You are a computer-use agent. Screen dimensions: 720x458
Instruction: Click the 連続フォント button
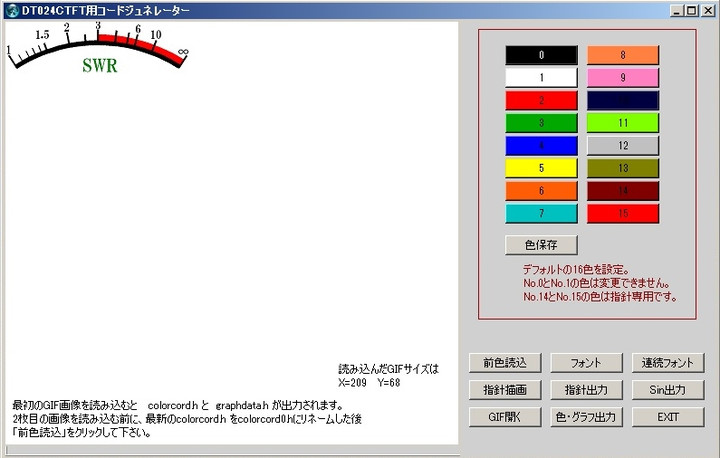pos(668,363)
